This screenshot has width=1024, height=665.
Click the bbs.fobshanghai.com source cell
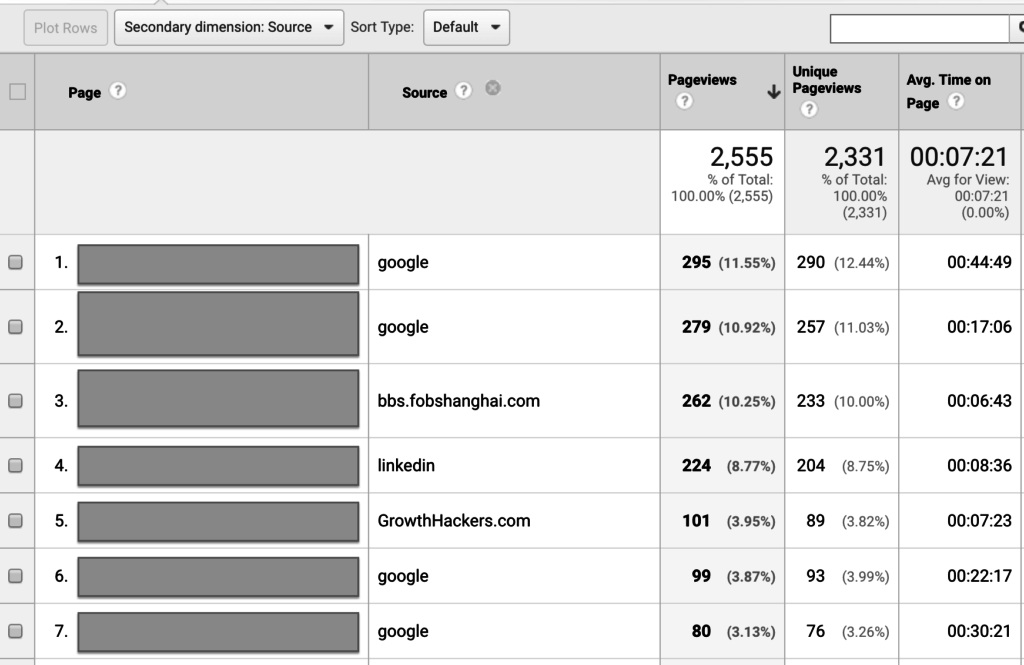(x=458, y=400)
